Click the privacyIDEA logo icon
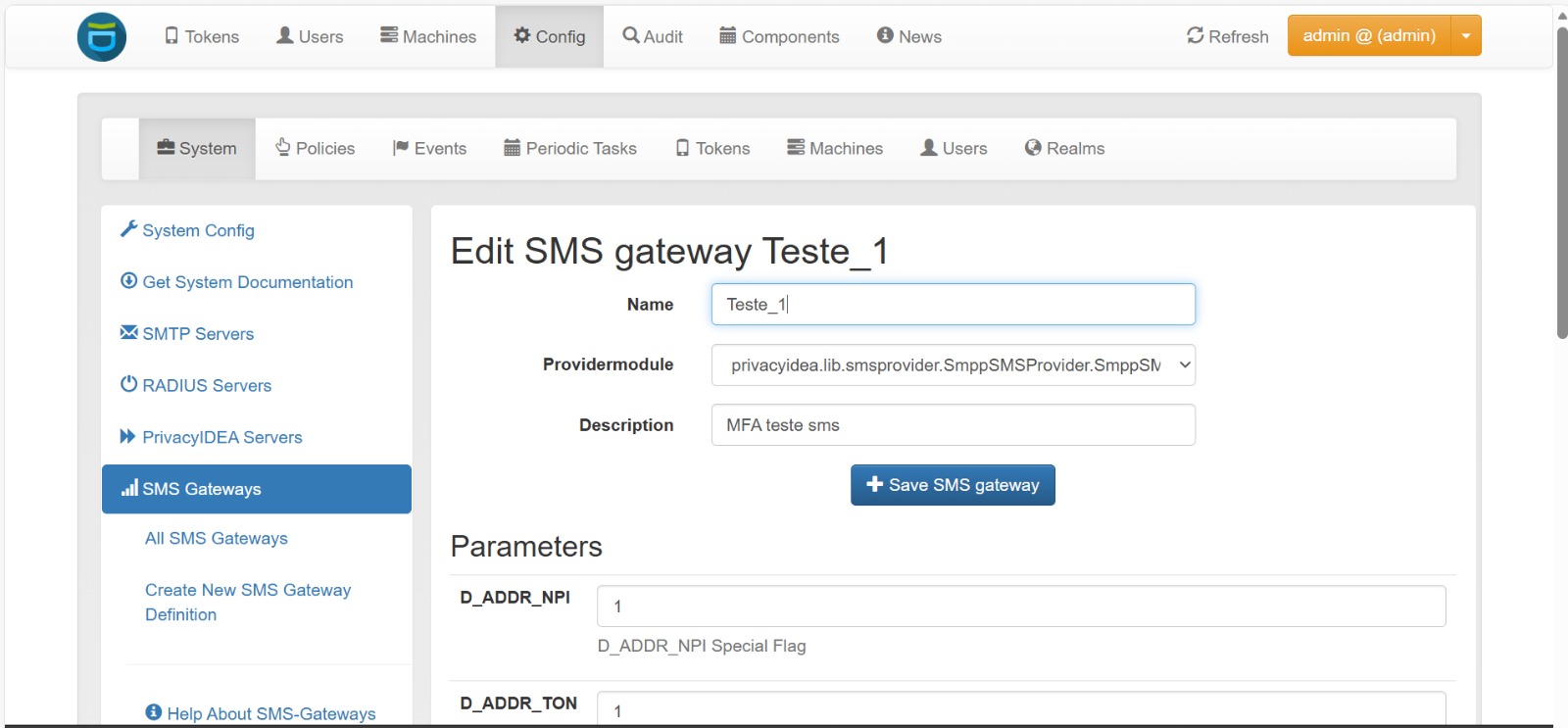 coord(102,37)
